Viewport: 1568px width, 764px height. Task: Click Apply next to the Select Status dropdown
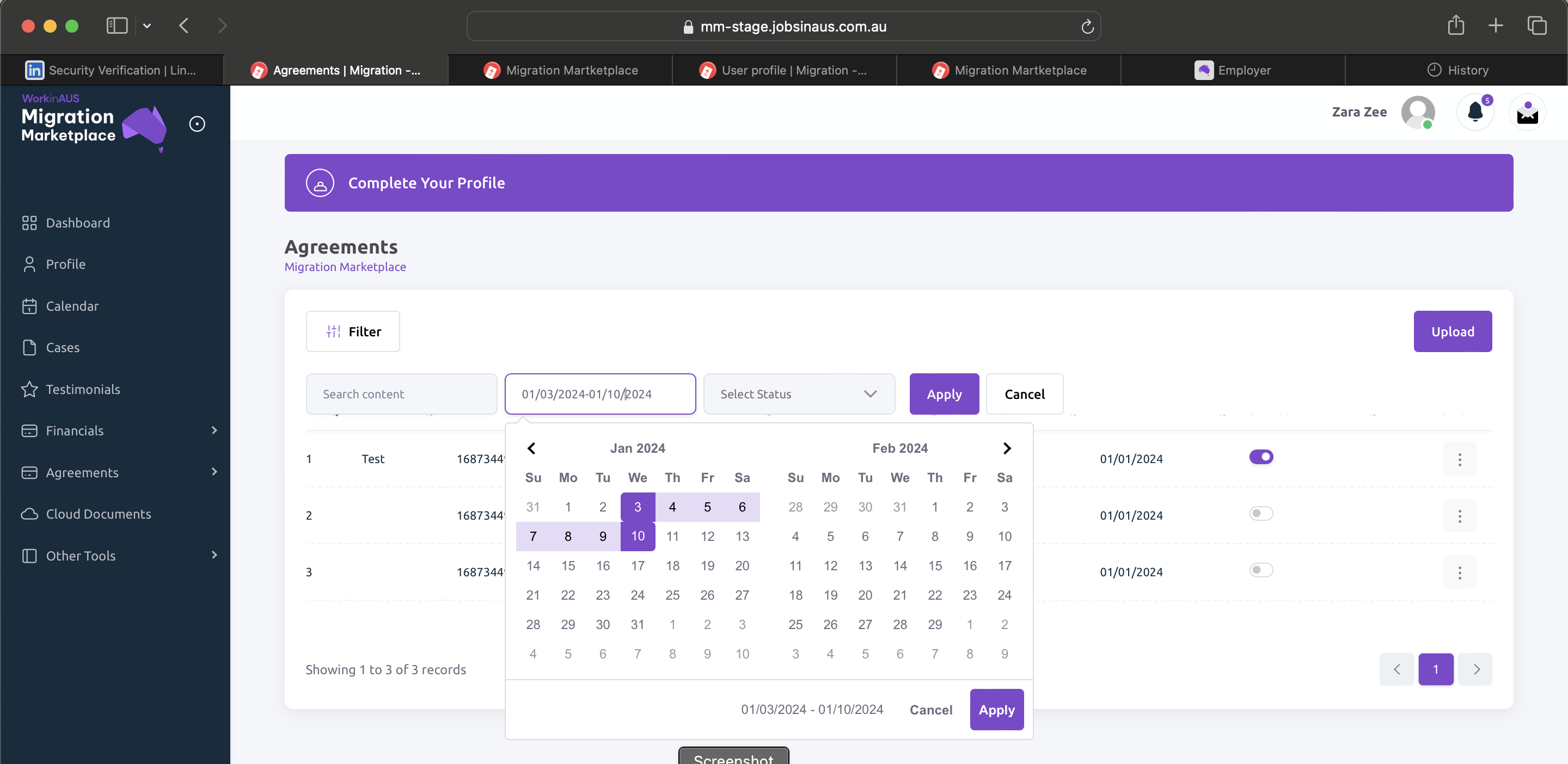pos(944,394)
